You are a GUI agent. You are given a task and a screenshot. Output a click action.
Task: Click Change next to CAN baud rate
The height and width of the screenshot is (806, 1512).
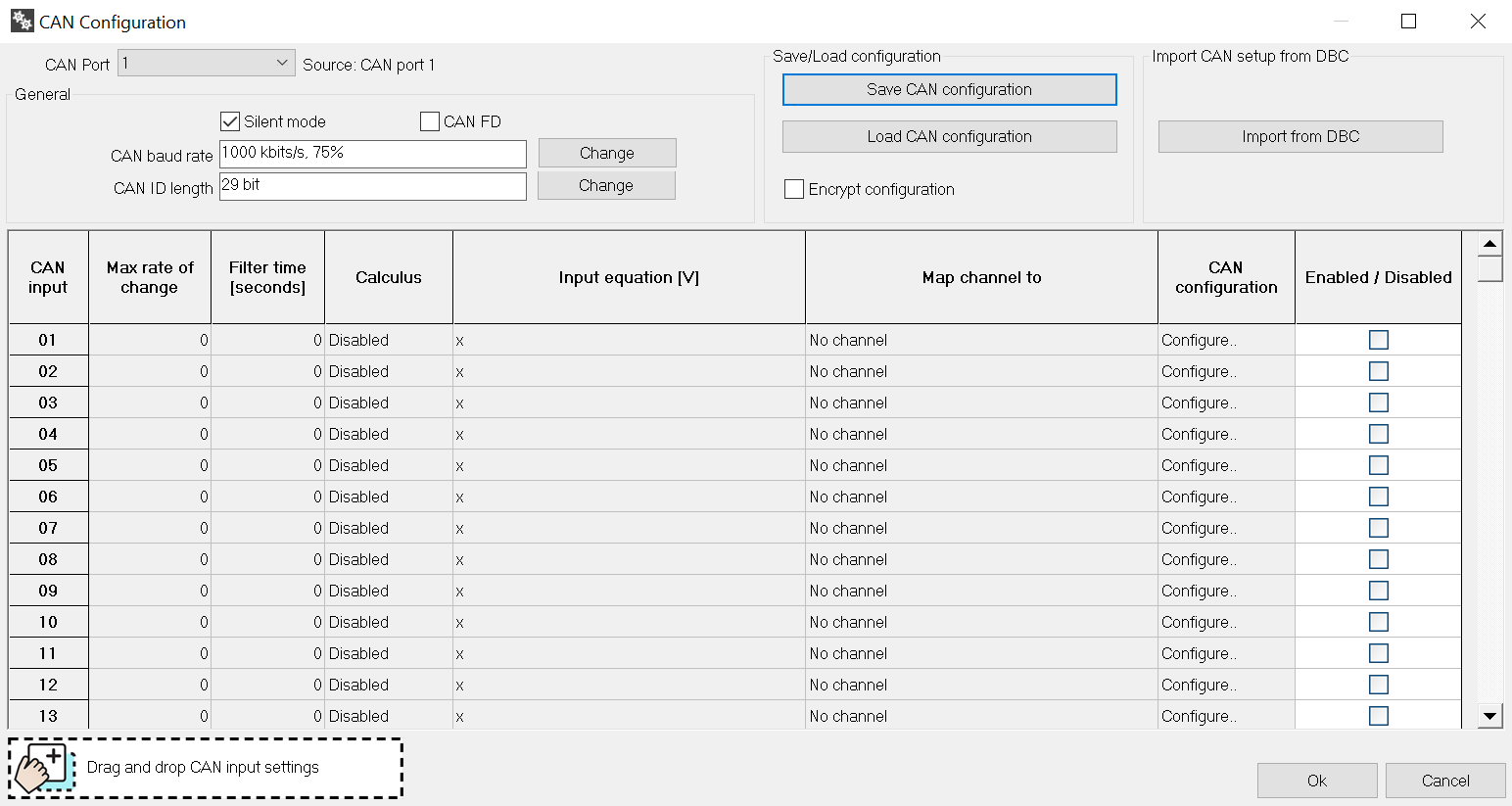click(x=606, y=154)
